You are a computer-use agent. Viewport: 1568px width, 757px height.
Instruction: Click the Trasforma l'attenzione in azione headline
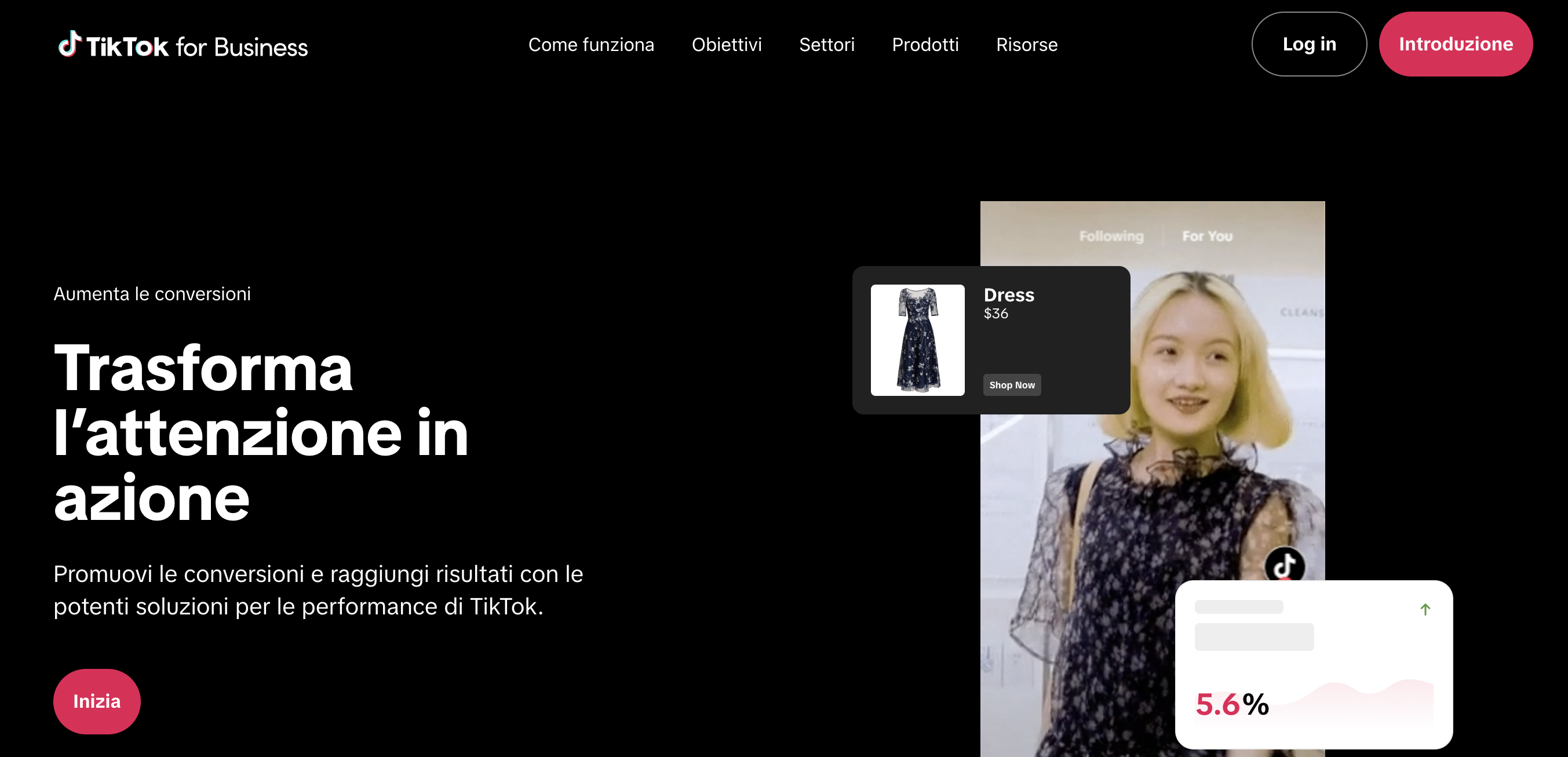[261, 432]
